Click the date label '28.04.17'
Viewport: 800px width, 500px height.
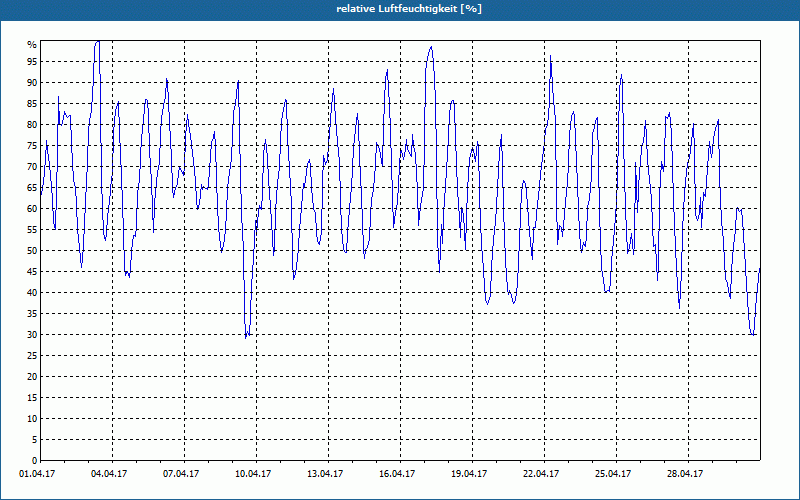685,474
